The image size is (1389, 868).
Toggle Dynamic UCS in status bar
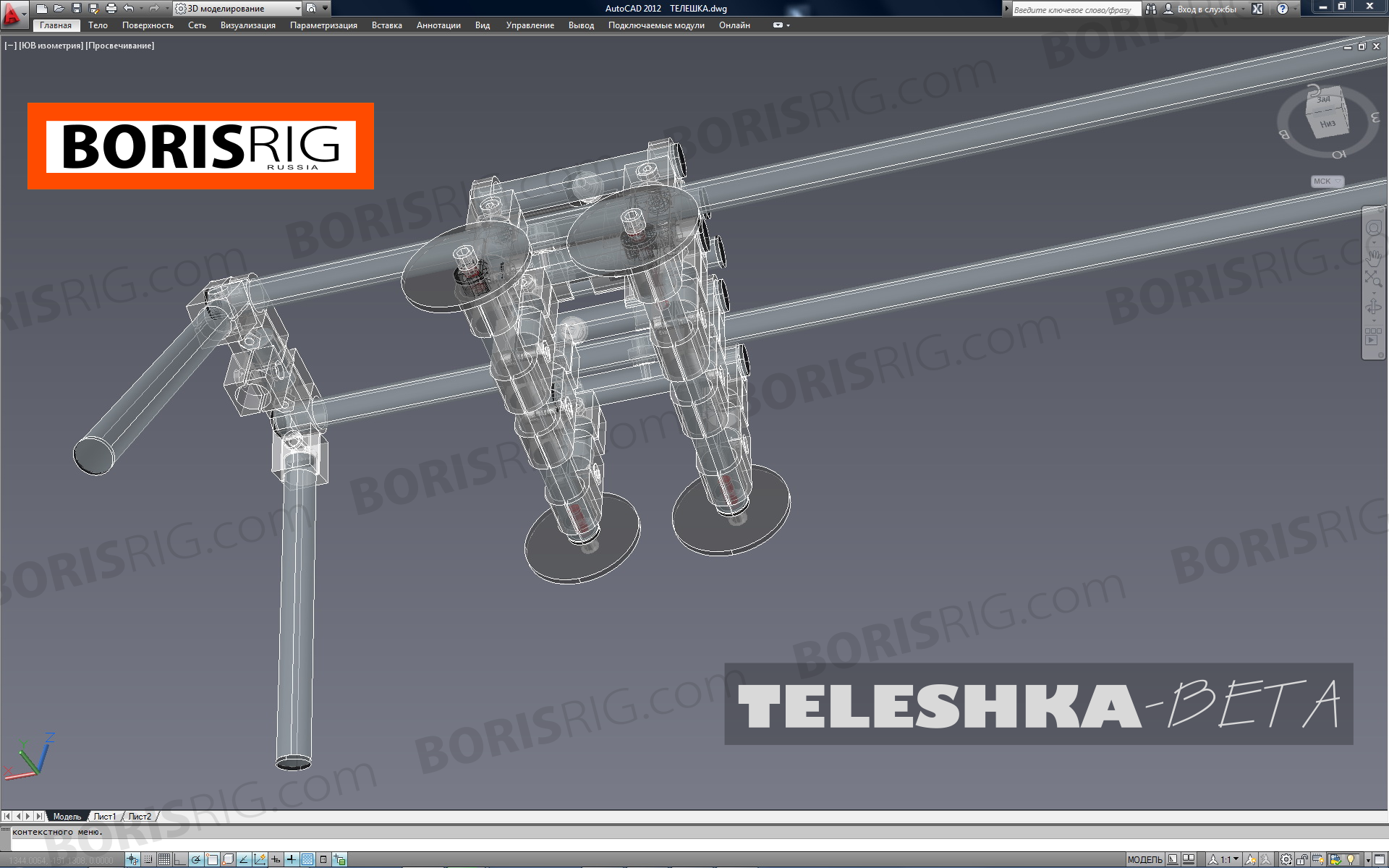[260, 859]
